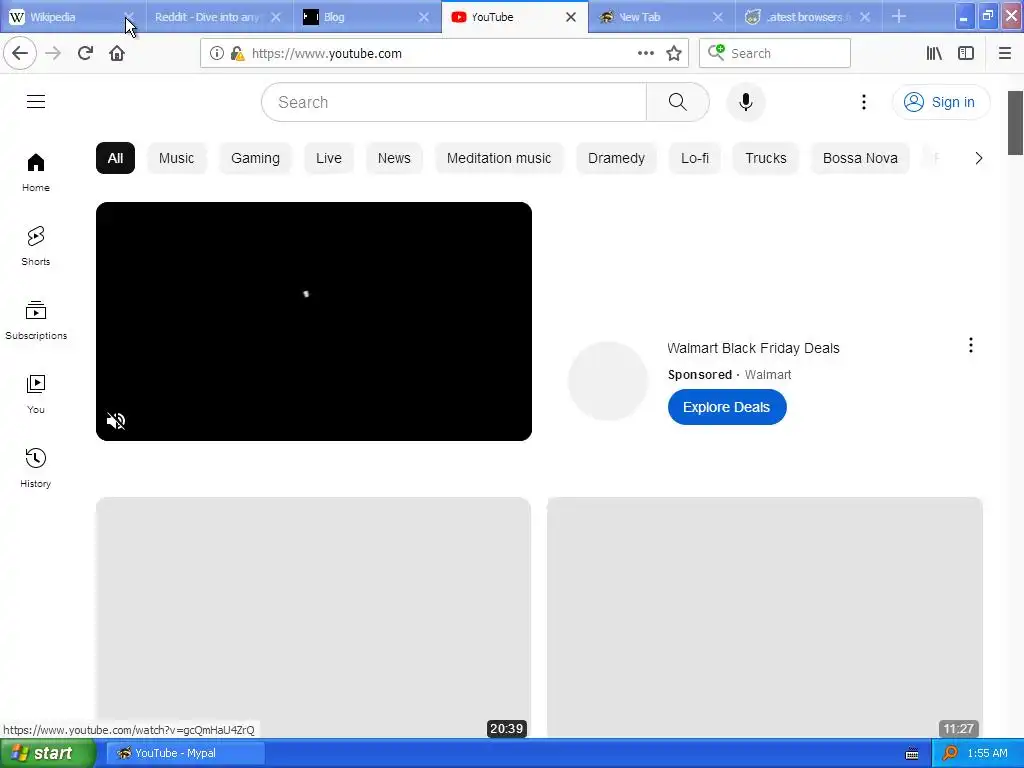Select the Music filter chip
This screenshot has height=768, width=1024.
click(176, 158)
